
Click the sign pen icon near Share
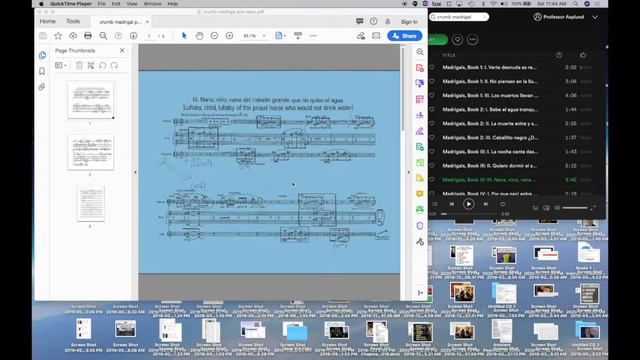pyautogui.click(x=361, y=36)
